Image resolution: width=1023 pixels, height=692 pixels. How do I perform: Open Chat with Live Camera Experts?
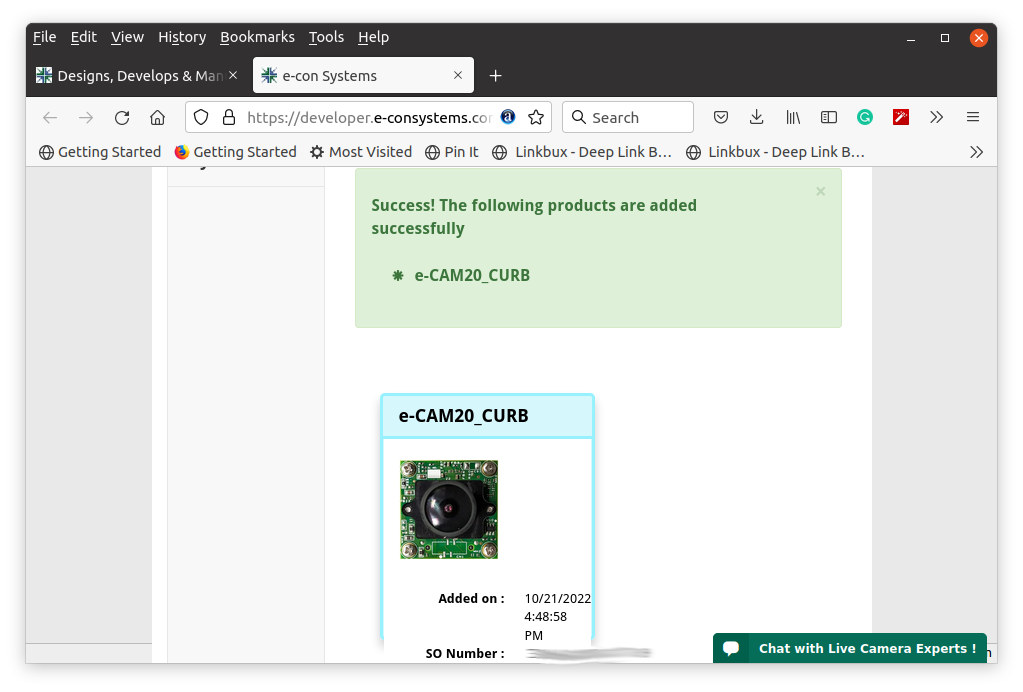pos(849,648)
